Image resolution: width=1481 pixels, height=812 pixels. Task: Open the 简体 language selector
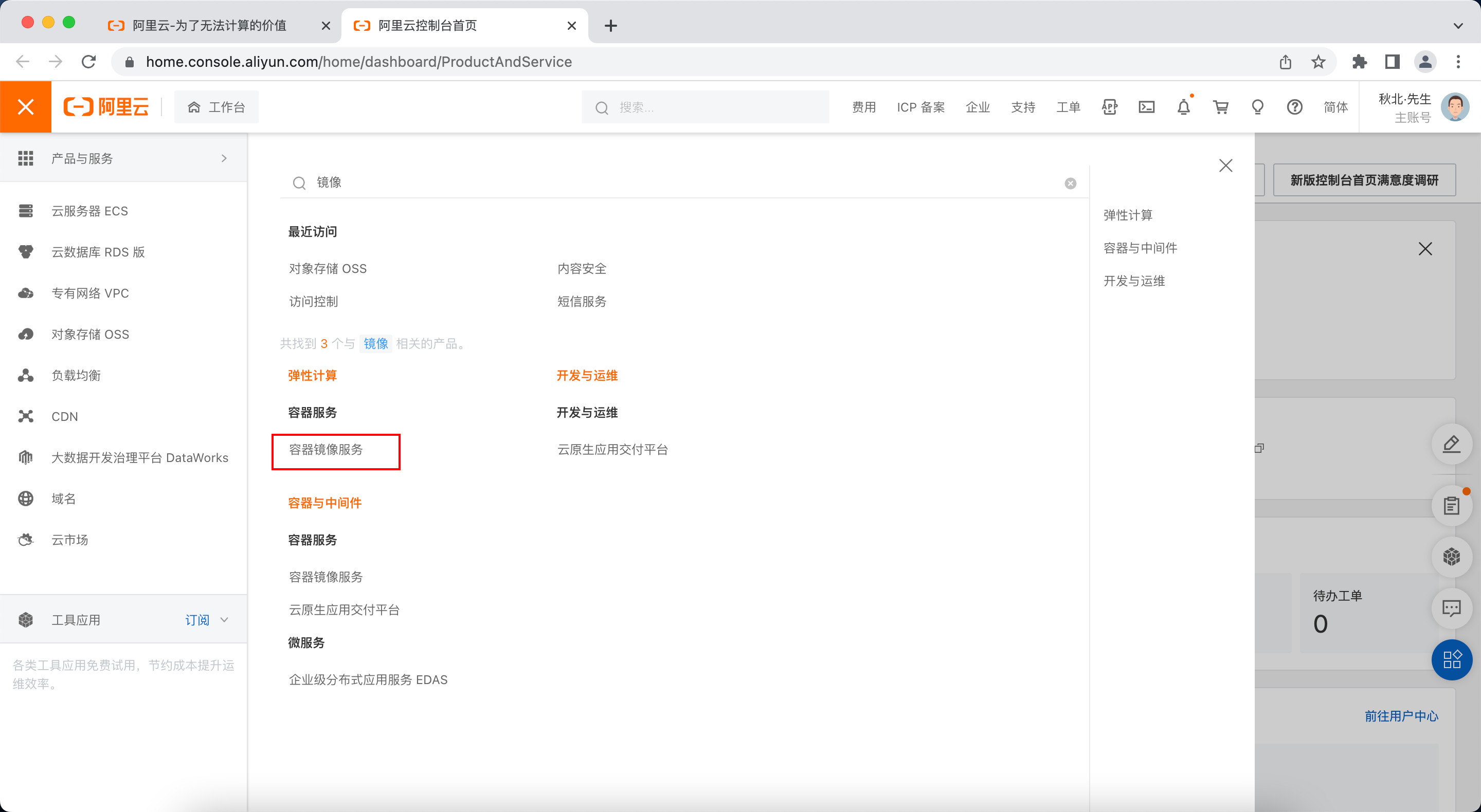pyautogui.click(x=1335, y=107)
